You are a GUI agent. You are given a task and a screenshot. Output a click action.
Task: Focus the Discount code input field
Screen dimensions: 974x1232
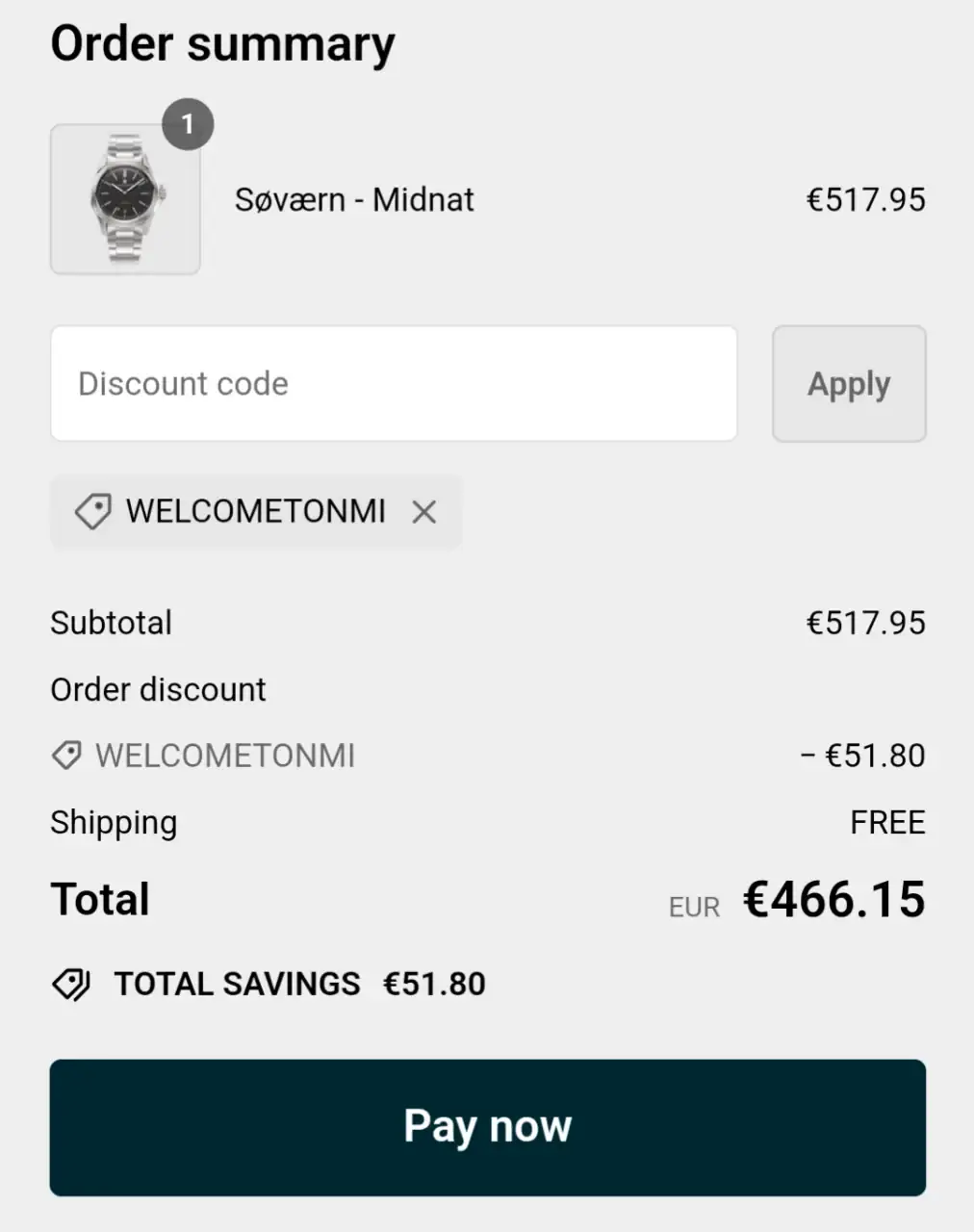394,384
